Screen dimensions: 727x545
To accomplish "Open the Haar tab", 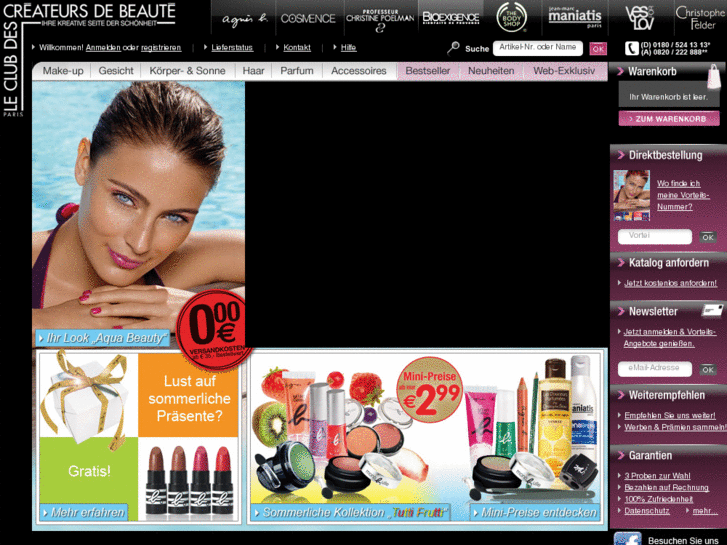I will 254,71.
